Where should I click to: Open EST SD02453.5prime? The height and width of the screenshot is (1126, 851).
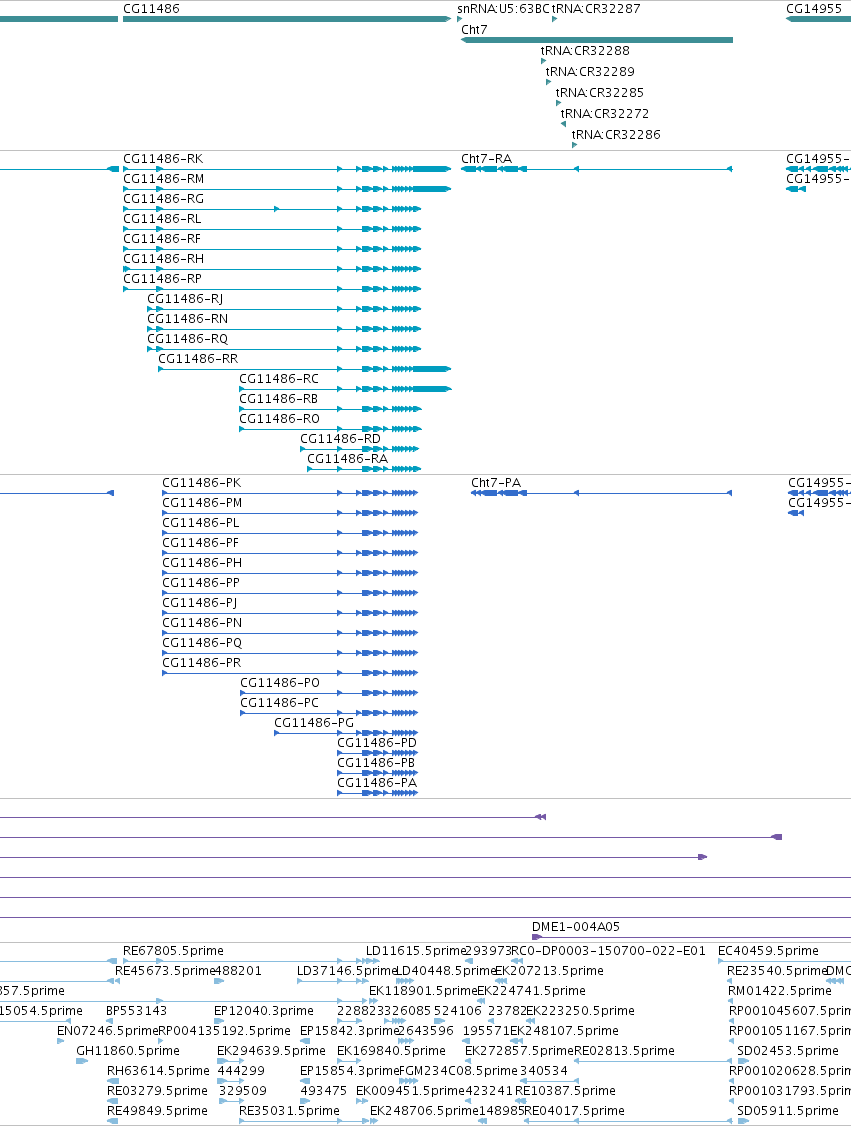[788, 1051]
